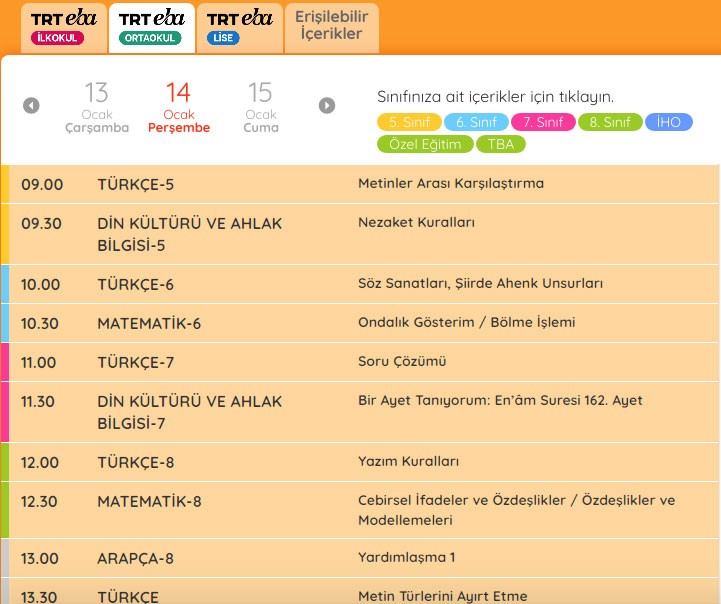Image resolution: width=721 pixels, height=604 pixels.
Task: Open the Erişilebilir İçerikler tab
Action: click(332, 27)
